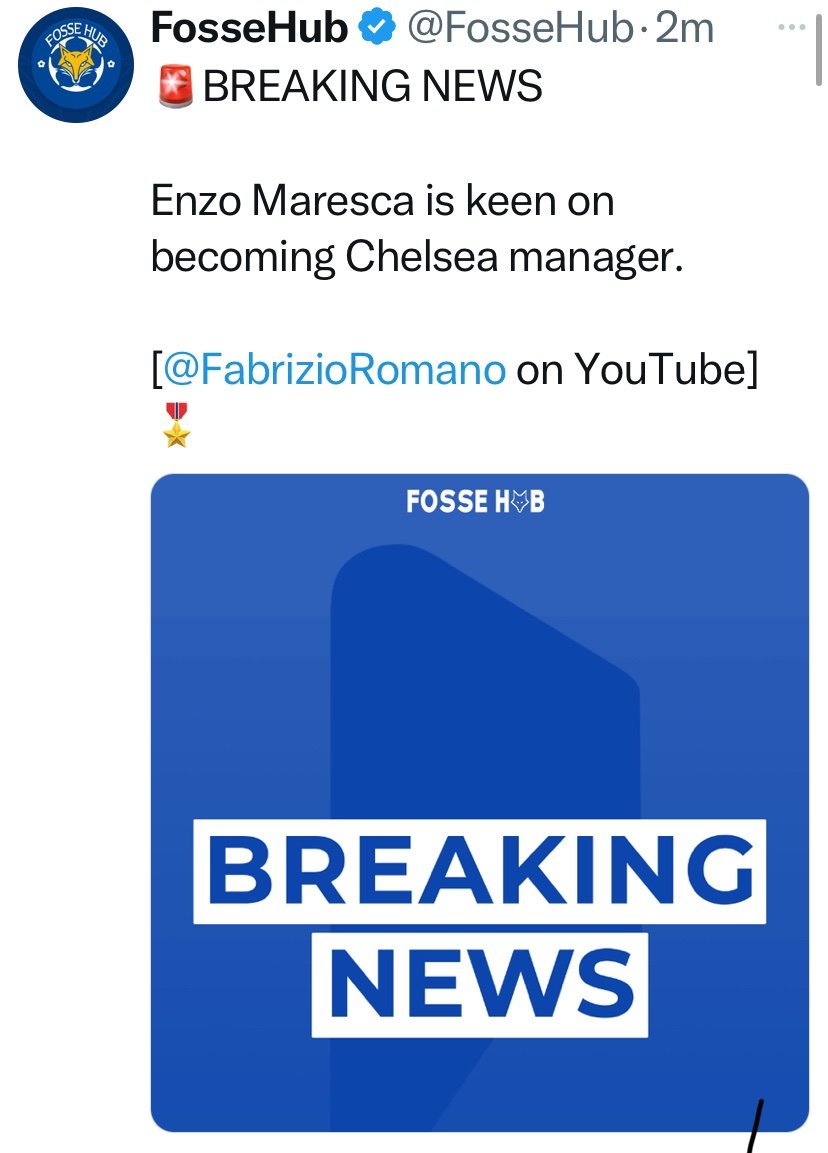The height and width of the screenshot is (1153, 828).
Task: Click the black line below the image corner
Action: pyautogui.click(x=756, y=1126)
